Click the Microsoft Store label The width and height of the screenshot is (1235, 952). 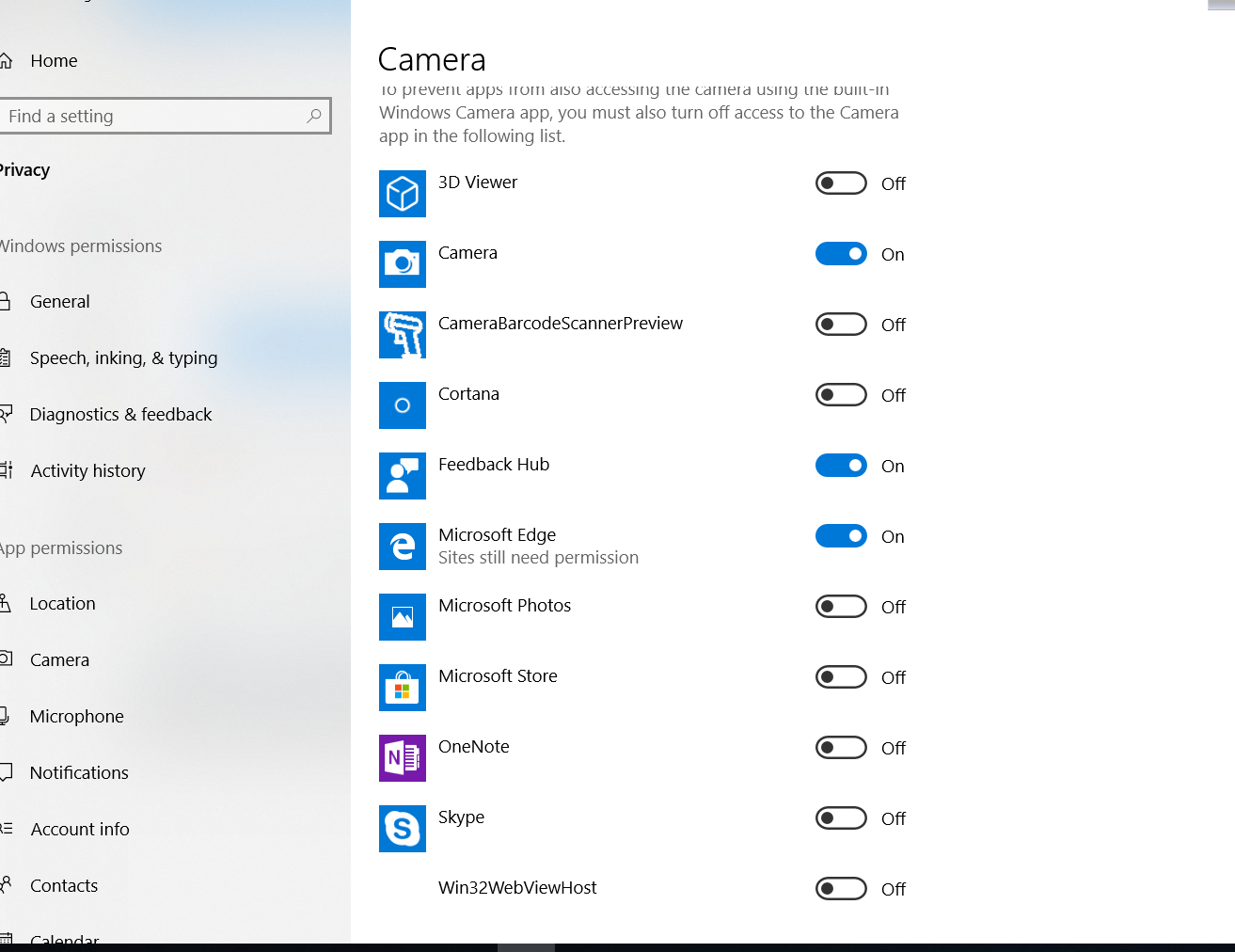click(498, 676)
